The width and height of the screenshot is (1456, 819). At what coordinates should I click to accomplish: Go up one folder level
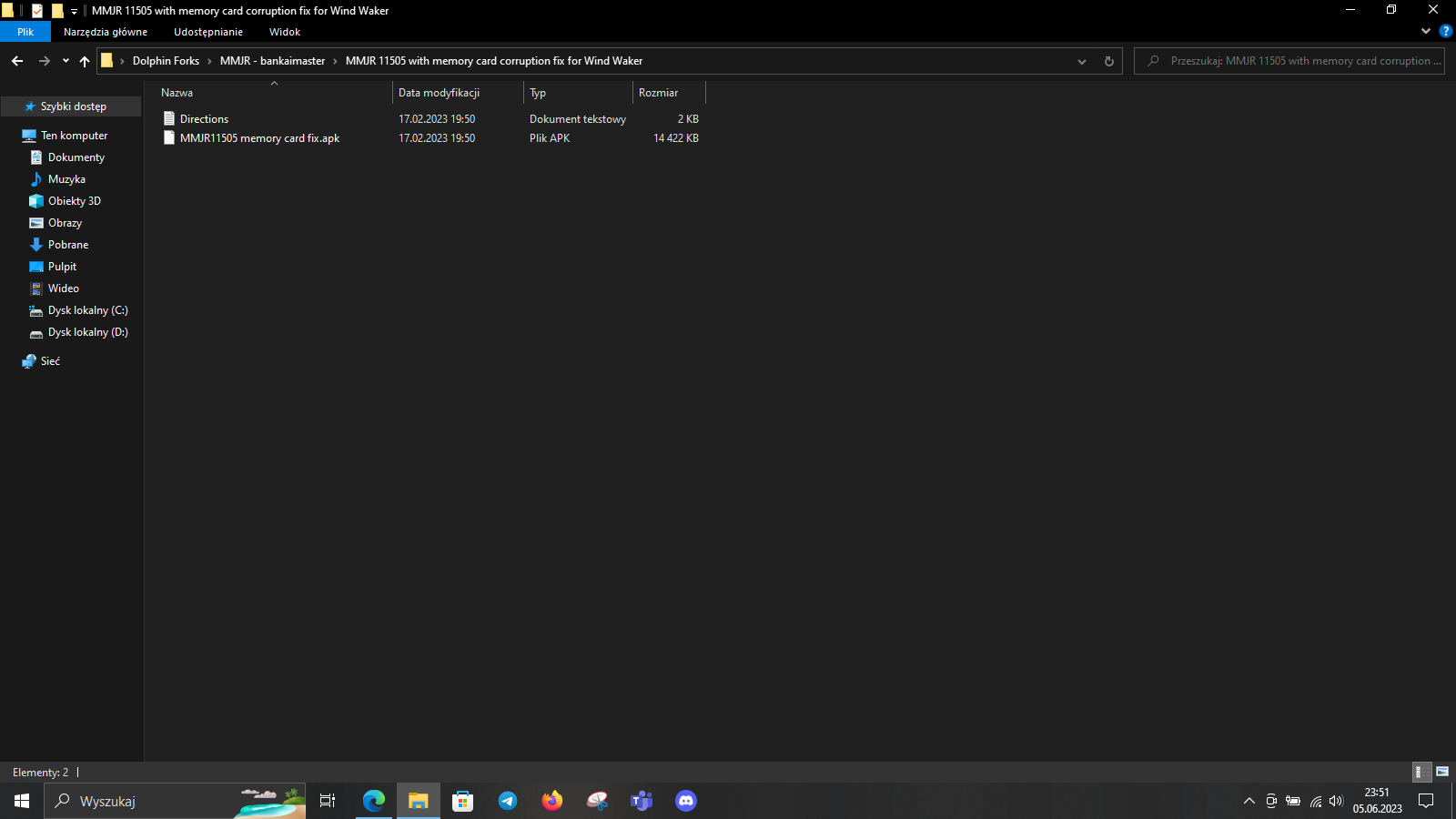(x=85, y=61)
